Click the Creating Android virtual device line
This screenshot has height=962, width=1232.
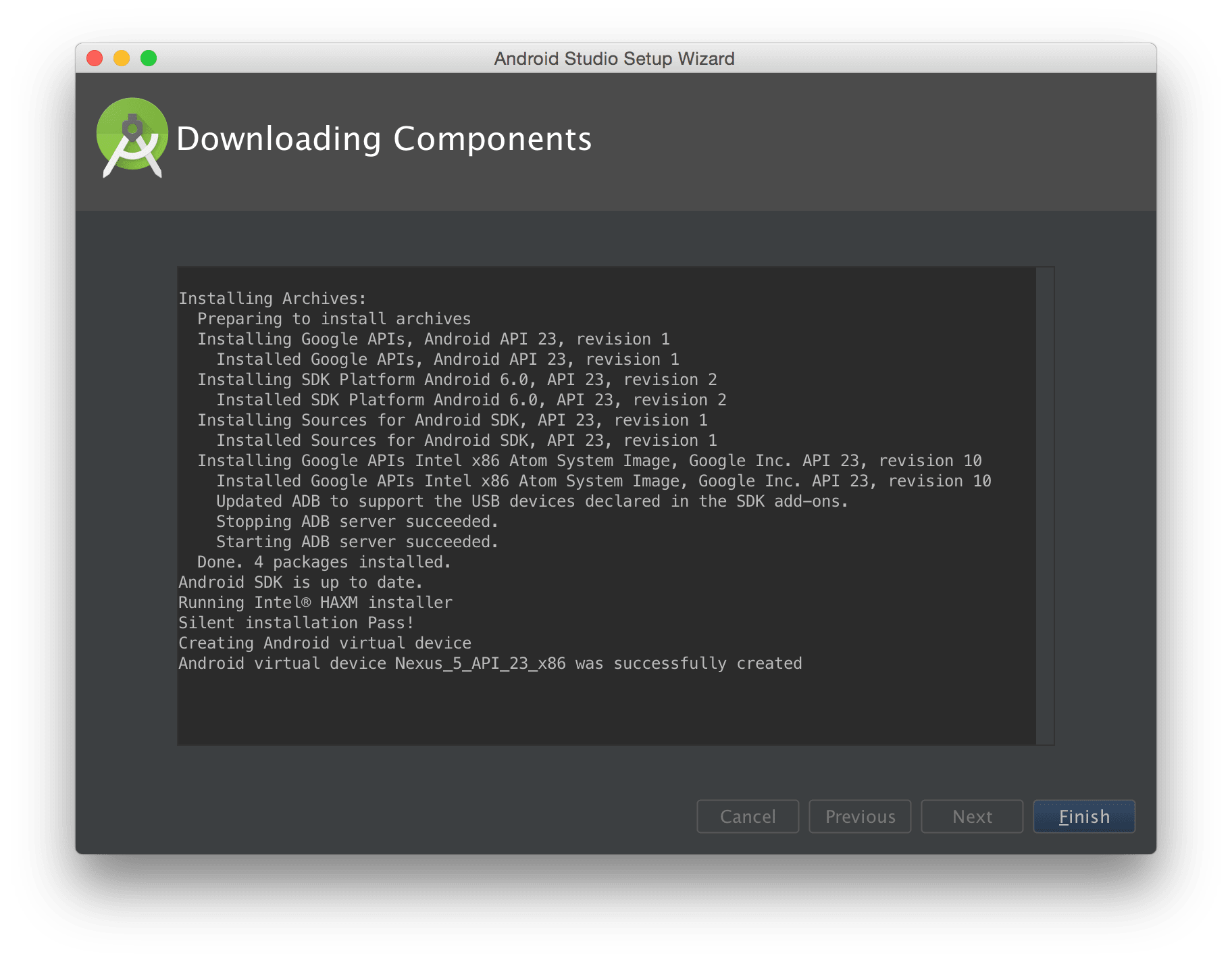324,642
